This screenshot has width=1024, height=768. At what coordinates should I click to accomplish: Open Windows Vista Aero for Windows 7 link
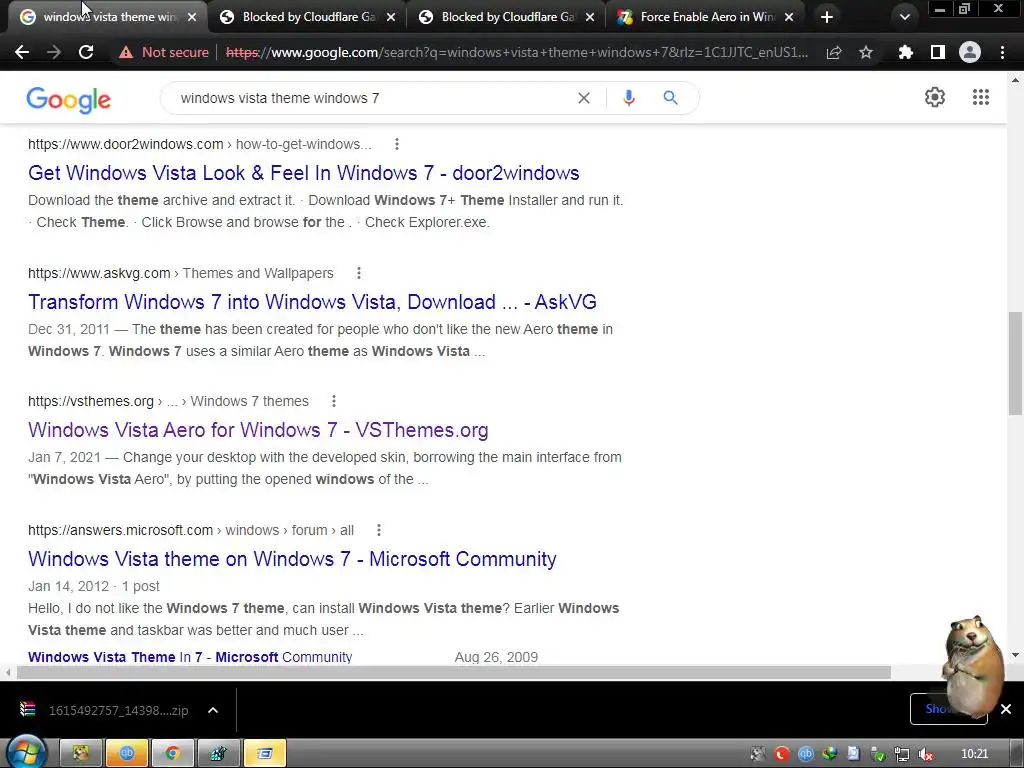coord(258,430)
